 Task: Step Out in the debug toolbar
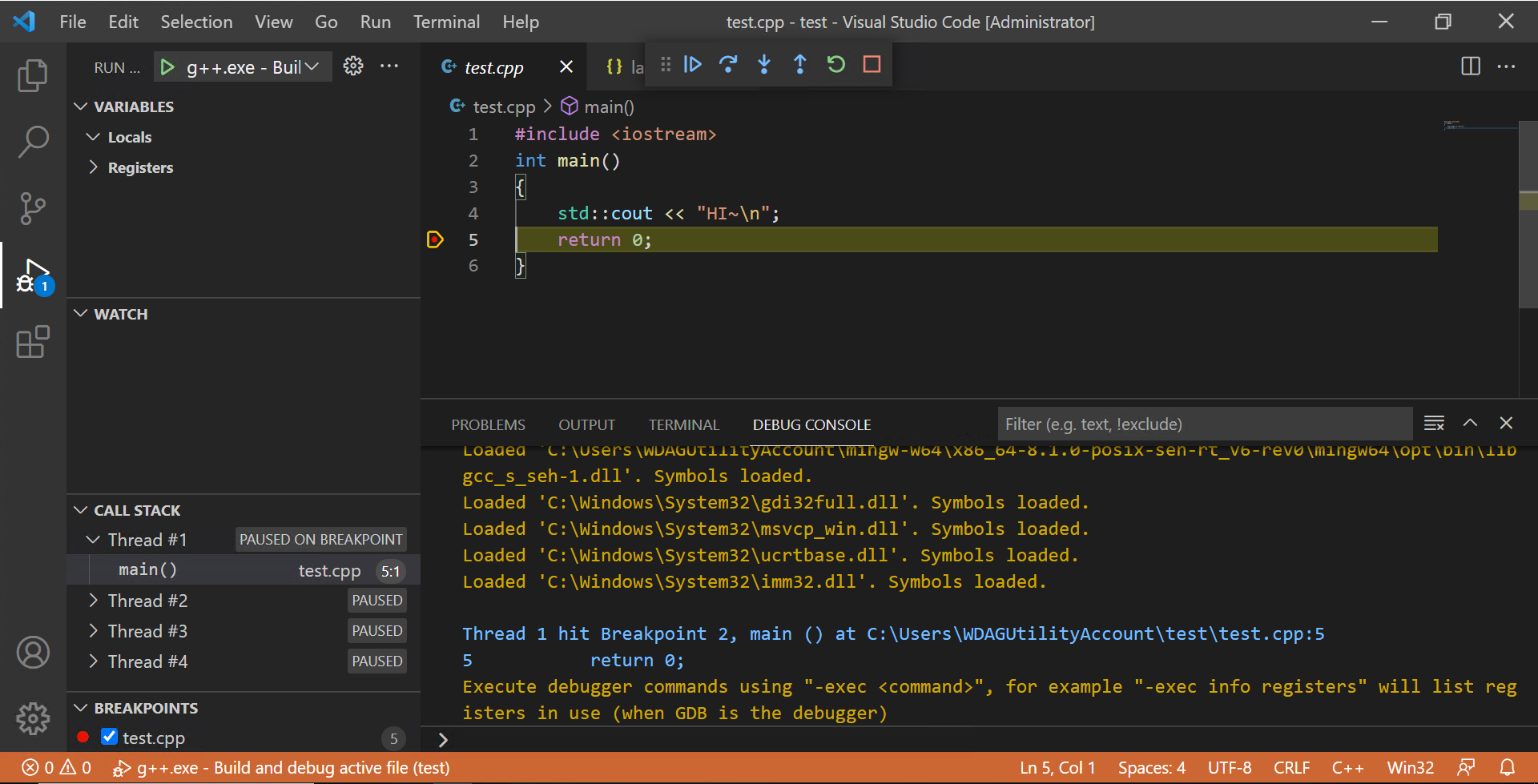(x=799, y=64)
